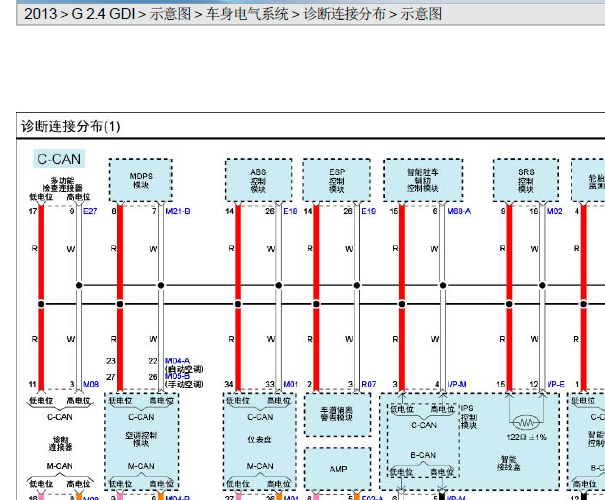
Task: Click the 122Ω ±1% resistor symbol
Action: coord(526,423)
